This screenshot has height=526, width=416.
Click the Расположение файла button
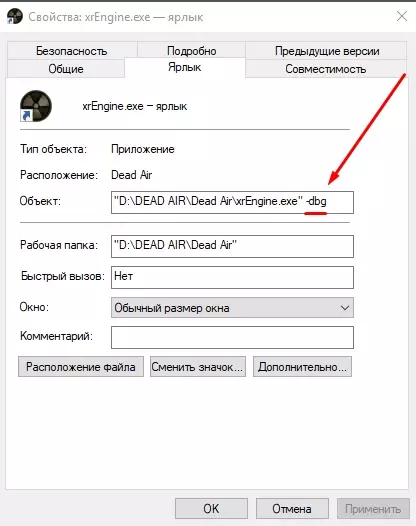[81, 367]
